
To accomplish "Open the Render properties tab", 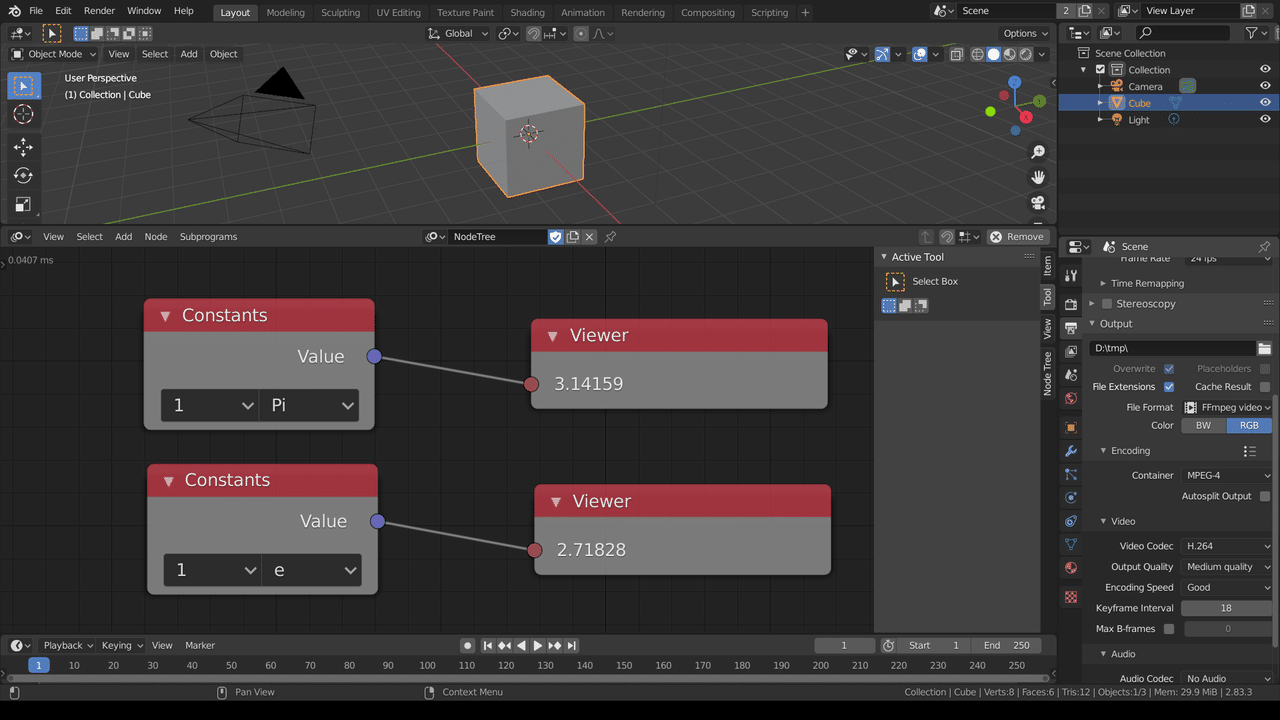I will (x=1071, y=304).
